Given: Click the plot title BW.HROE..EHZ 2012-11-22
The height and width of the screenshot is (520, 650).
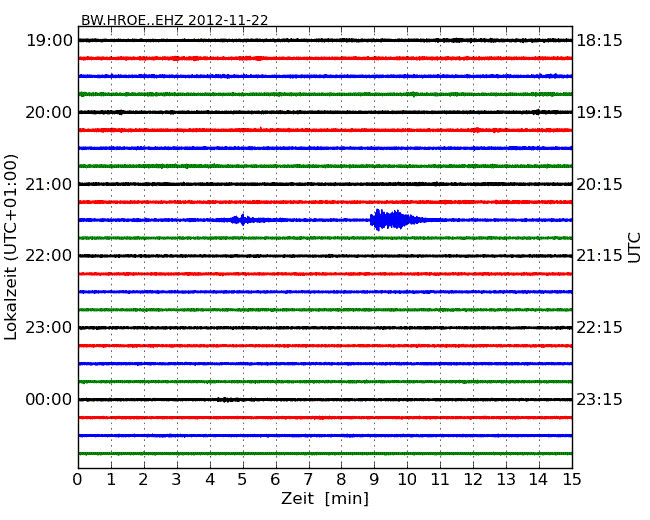Looking at the screenshot, I should [x=175, y=20].
